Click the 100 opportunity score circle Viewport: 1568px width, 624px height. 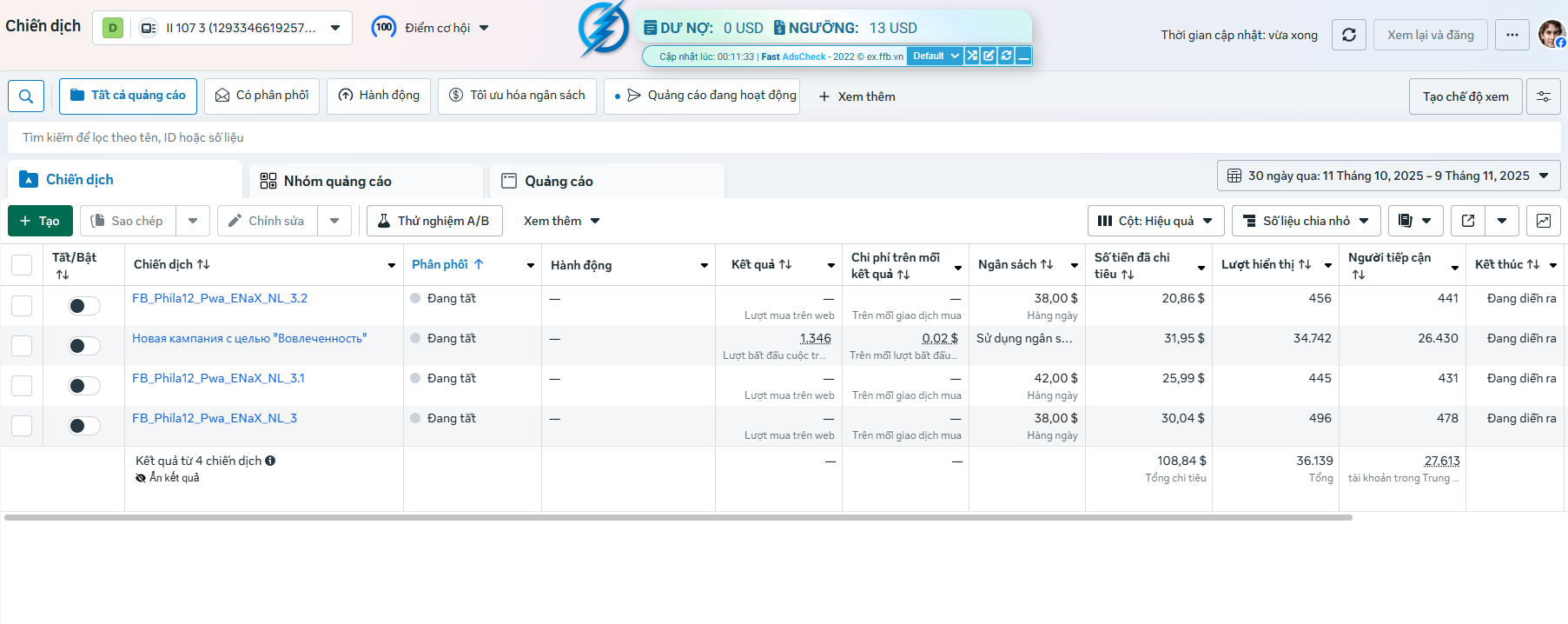[x=384, y=28]
